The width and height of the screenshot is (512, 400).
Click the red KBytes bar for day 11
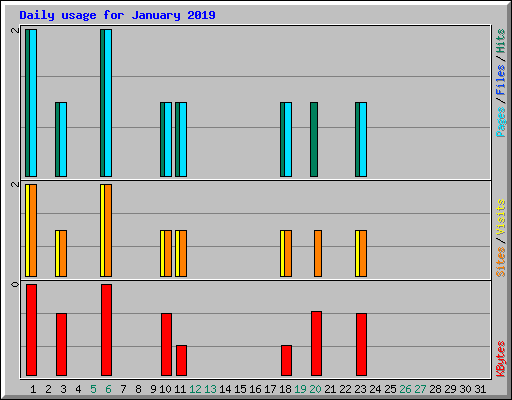point(181,360)
